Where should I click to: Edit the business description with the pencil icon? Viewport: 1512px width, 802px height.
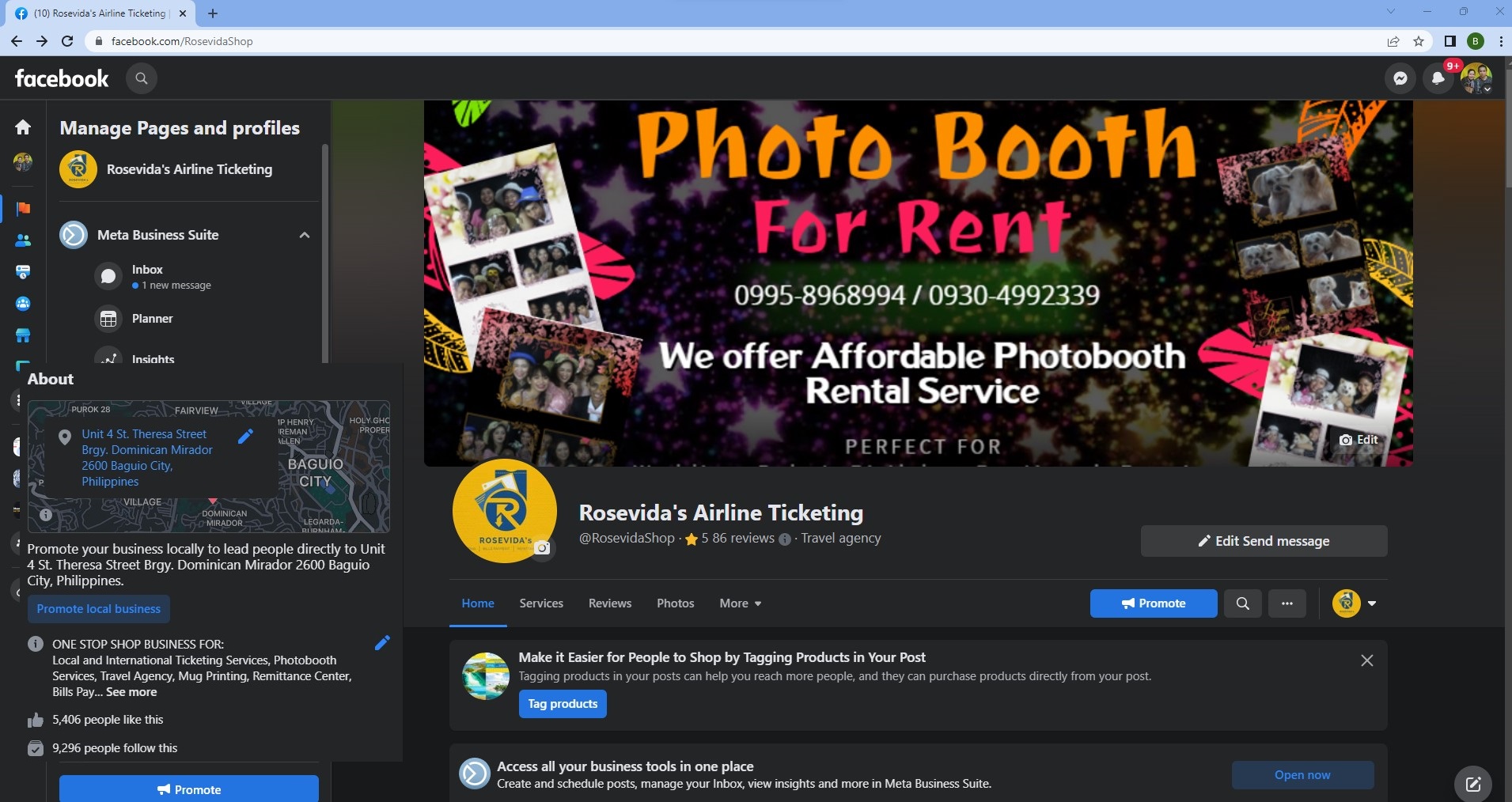point(382,643)
